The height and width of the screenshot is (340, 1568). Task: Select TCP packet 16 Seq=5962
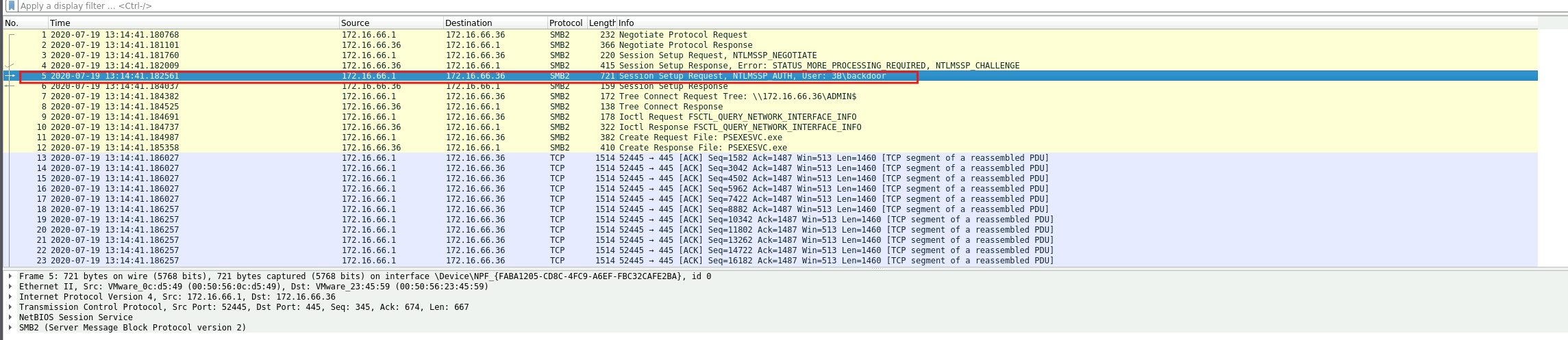coord(771,189)
